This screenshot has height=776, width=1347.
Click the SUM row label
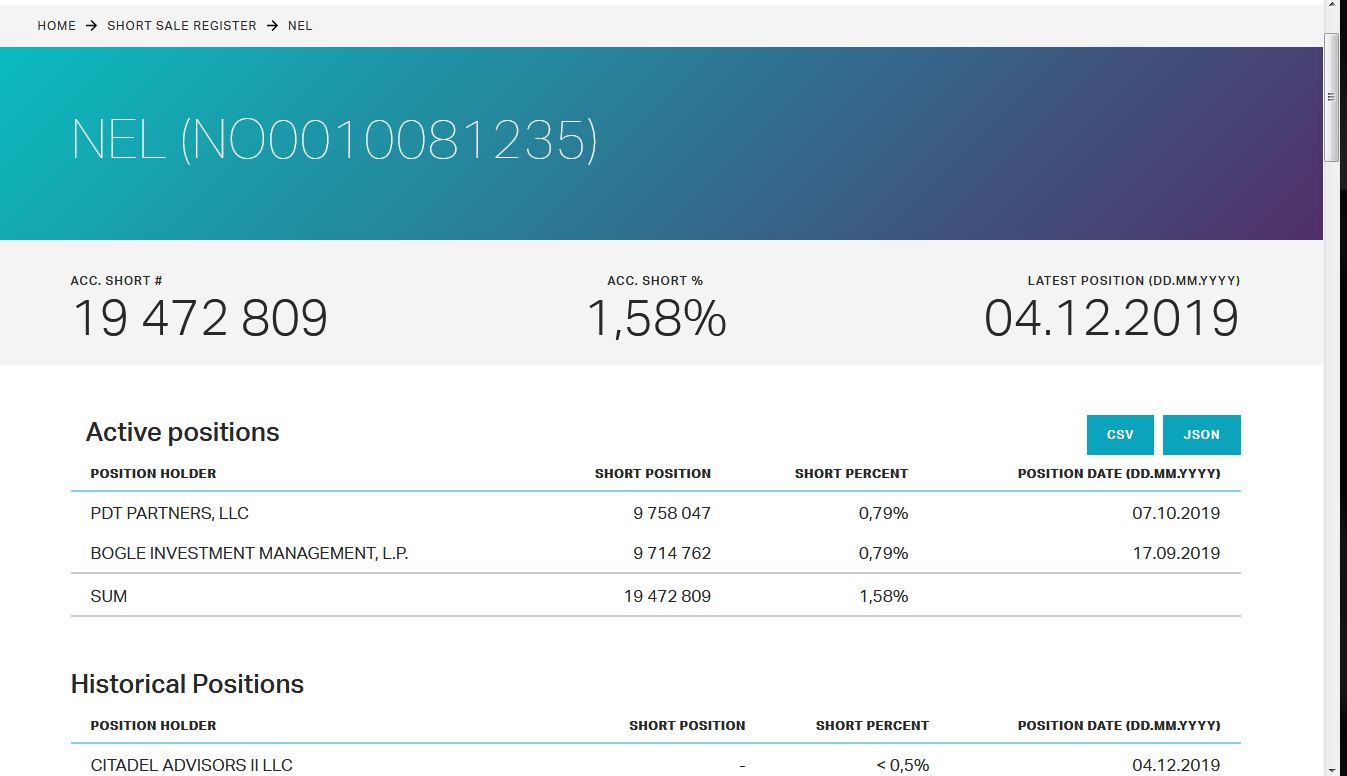pyautogui.click(x=109, y=597)
